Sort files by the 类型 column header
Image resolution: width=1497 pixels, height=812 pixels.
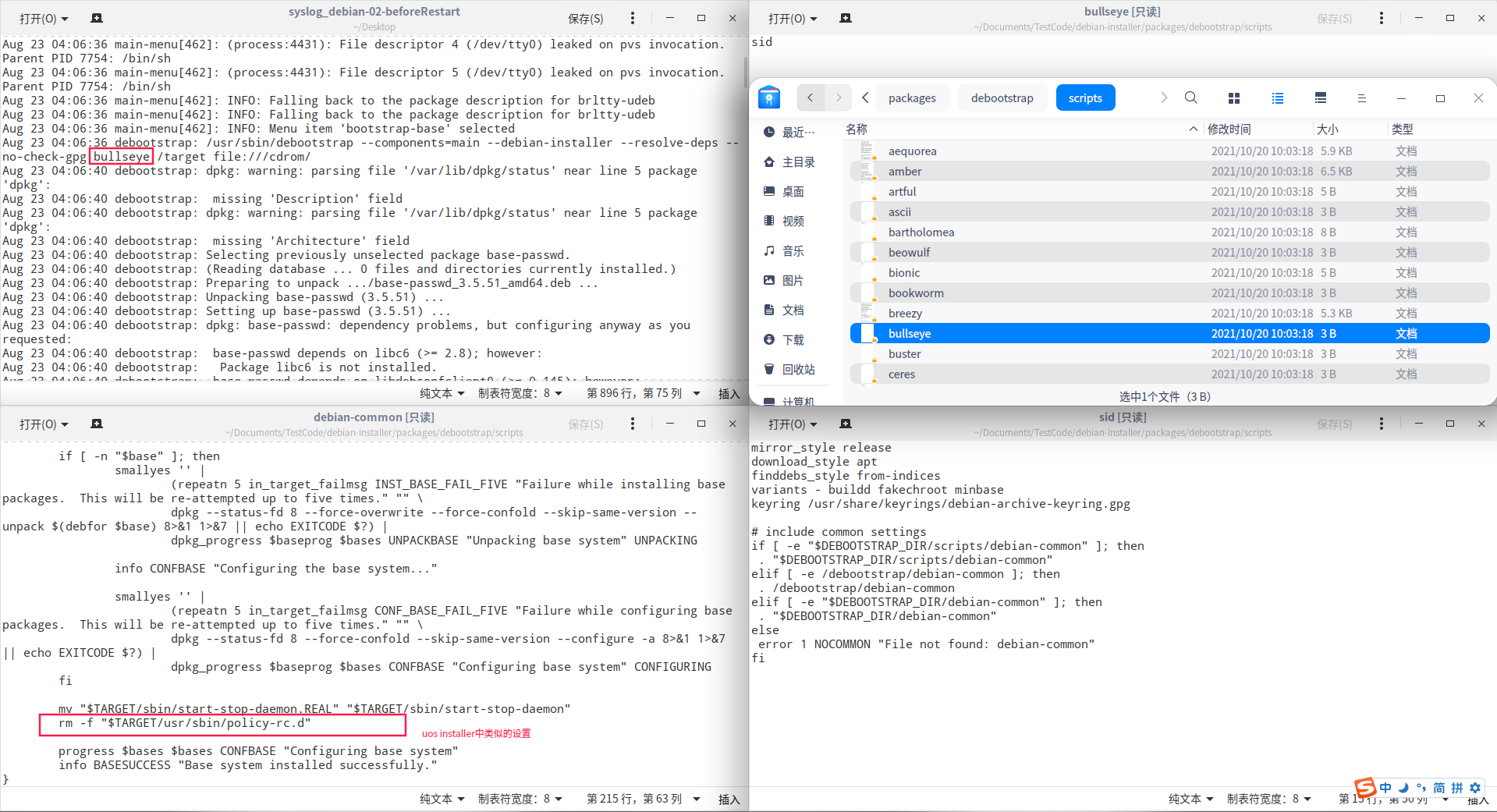pos(1439,129)
